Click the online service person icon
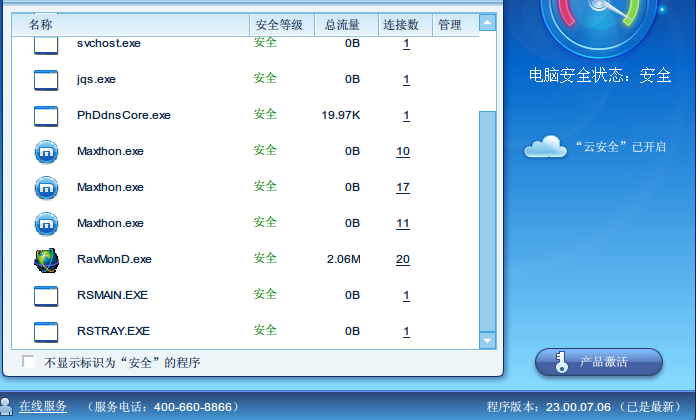Viewport: 696px width, 420px height. tap(6, 407)
